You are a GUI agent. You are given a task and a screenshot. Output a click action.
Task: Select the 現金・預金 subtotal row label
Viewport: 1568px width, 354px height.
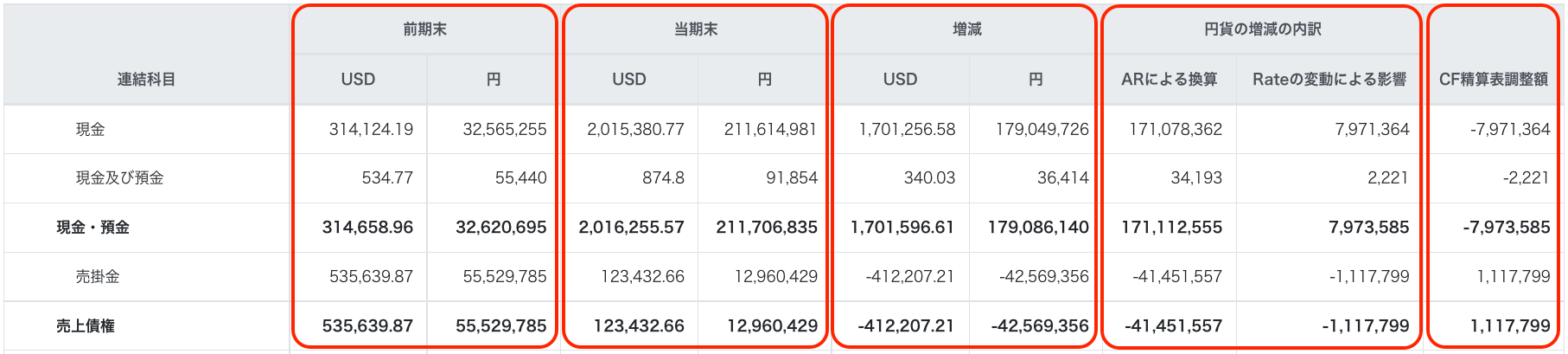(x=92, y=228)
